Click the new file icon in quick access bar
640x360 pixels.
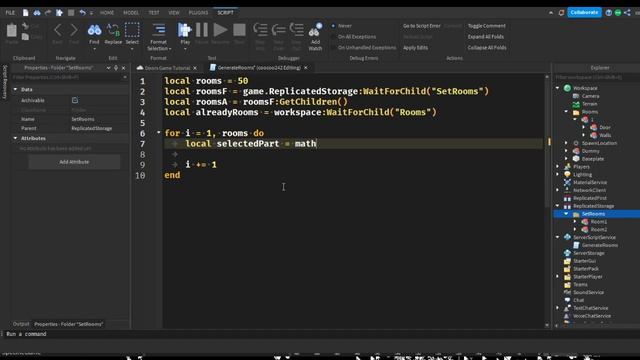[25, 13]
